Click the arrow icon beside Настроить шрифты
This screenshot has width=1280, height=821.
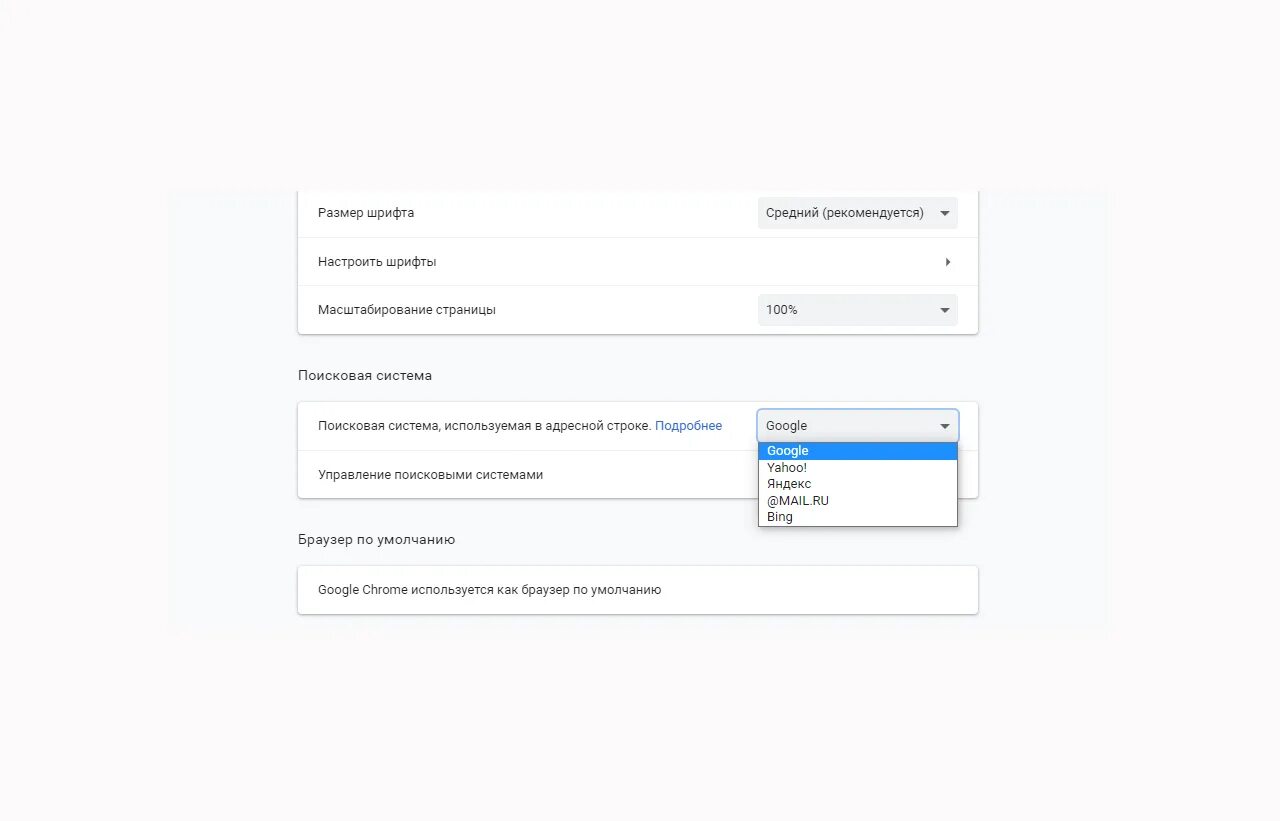click(x=947, y=262)
